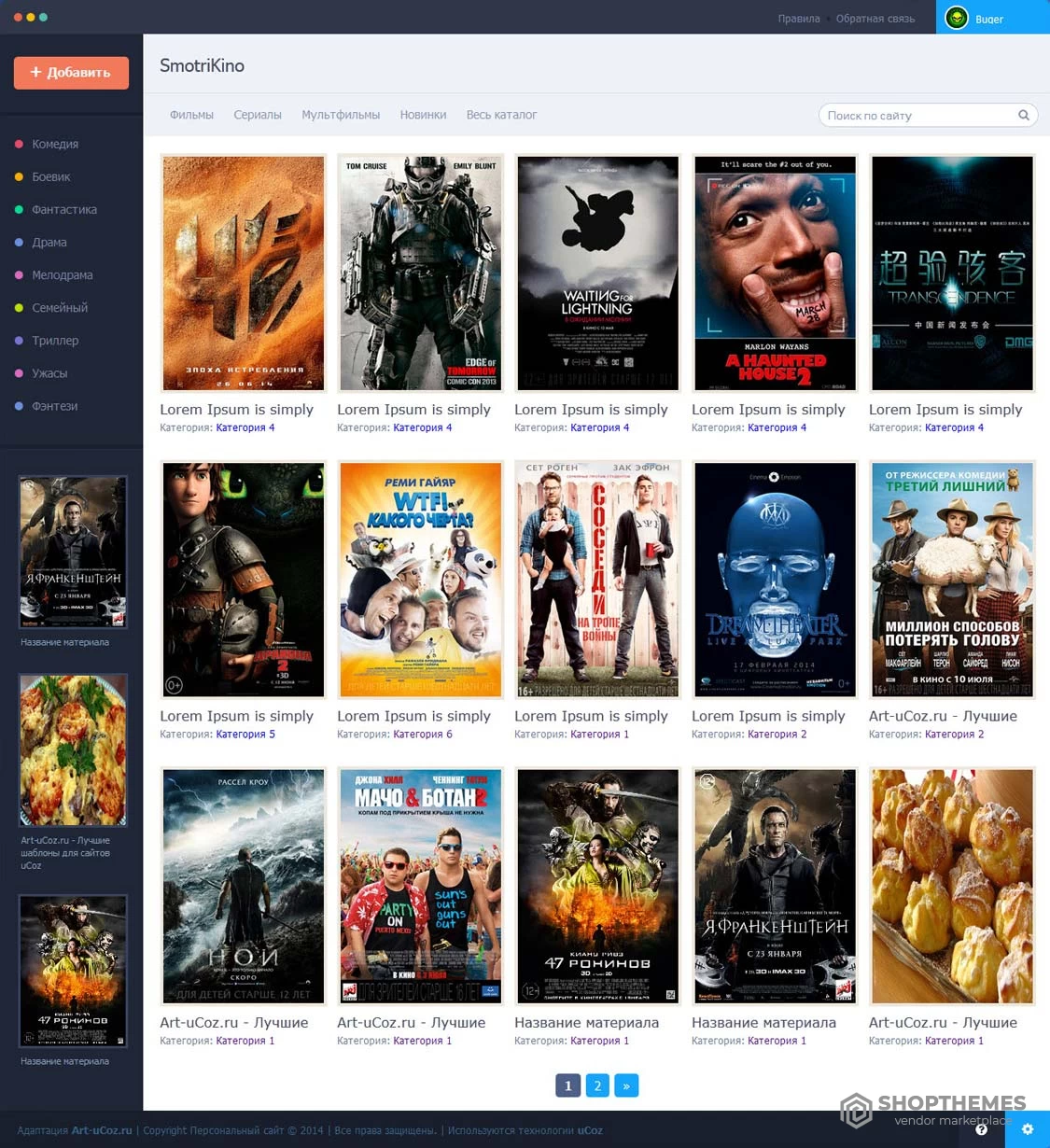
Task: Open the pastry buns food thumbnail in grid
Action: 953,886
